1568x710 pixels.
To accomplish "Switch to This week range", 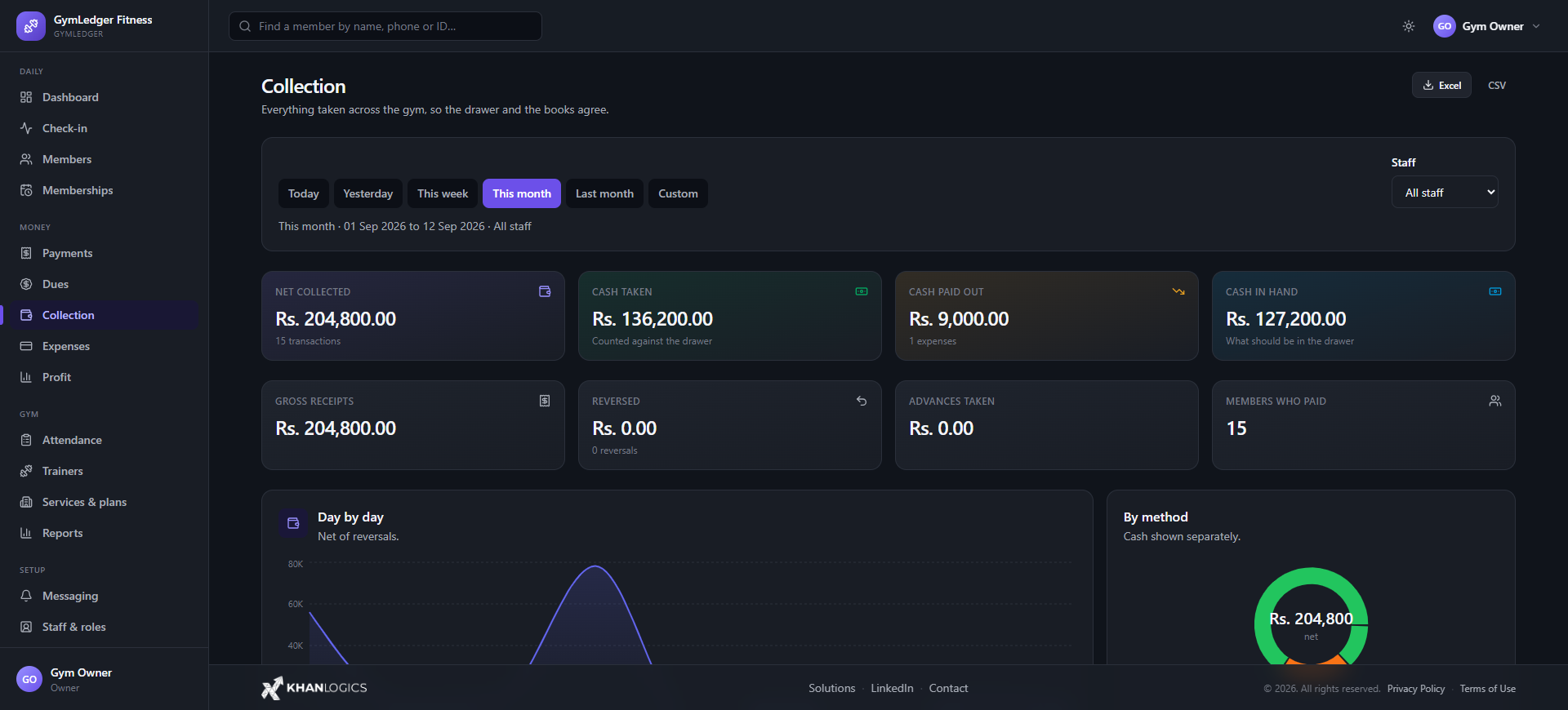I will click(443, 193).
